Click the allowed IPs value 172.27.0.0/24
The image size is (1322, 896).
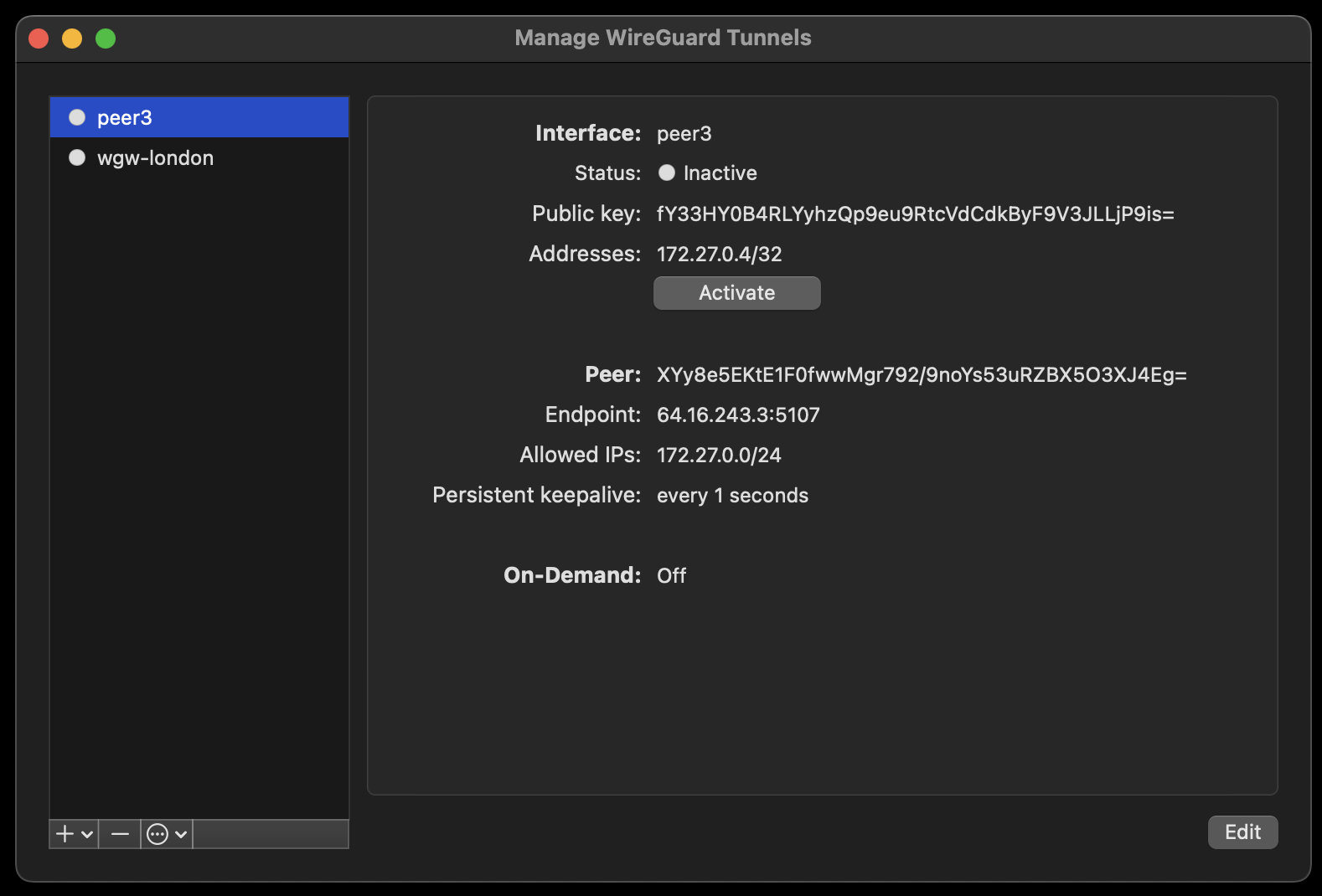pos(719,455)
